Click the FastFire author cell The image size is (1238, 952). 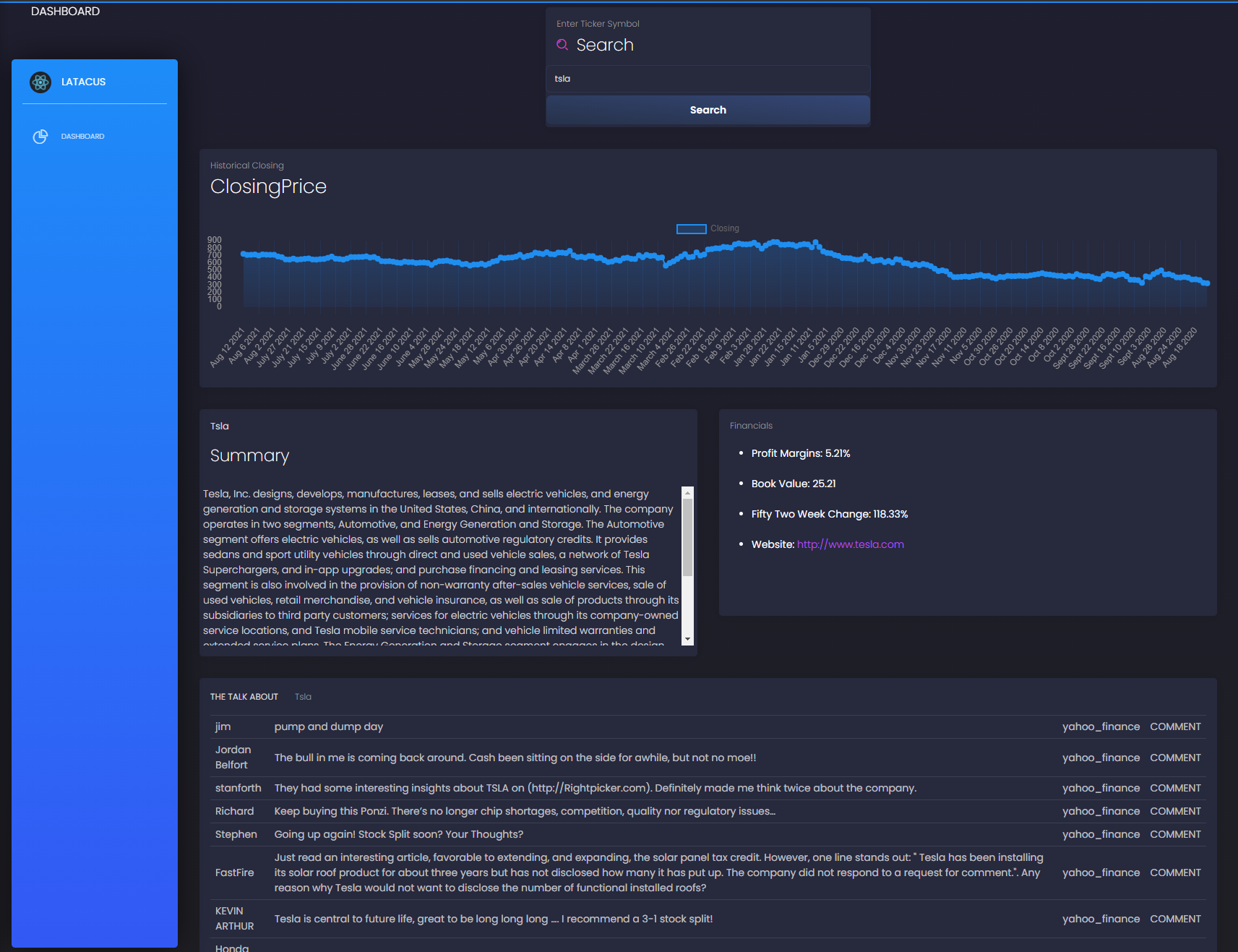tap(235, 872)
